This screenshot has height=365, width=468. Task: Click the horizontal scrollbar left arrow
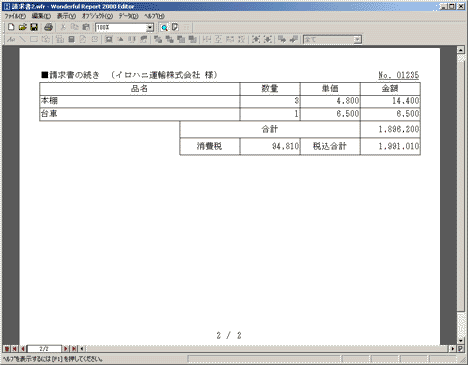point(82,349)
